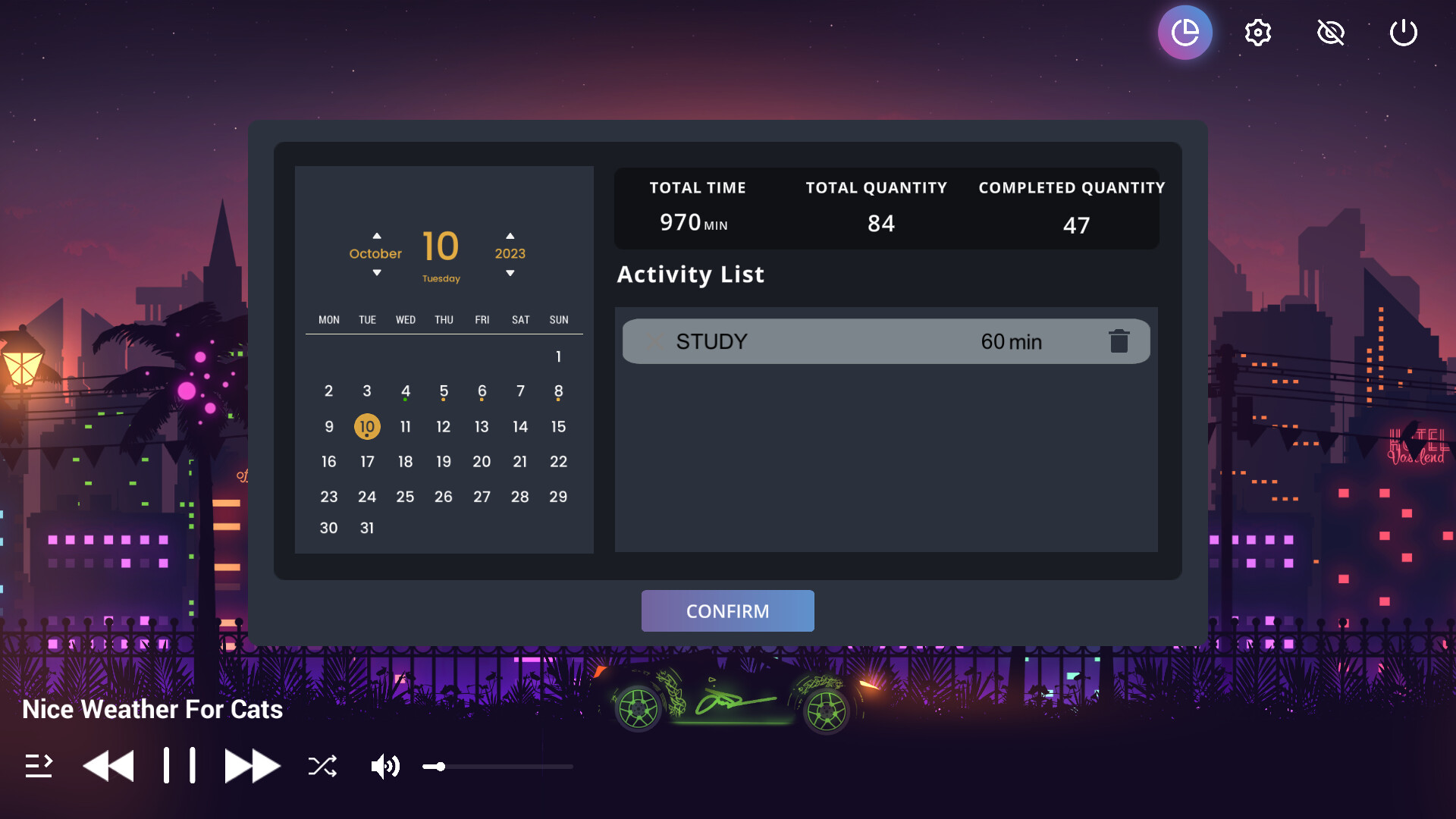Go to the previous month with the down arrow
1456x819 pixels.
[375, 271]
